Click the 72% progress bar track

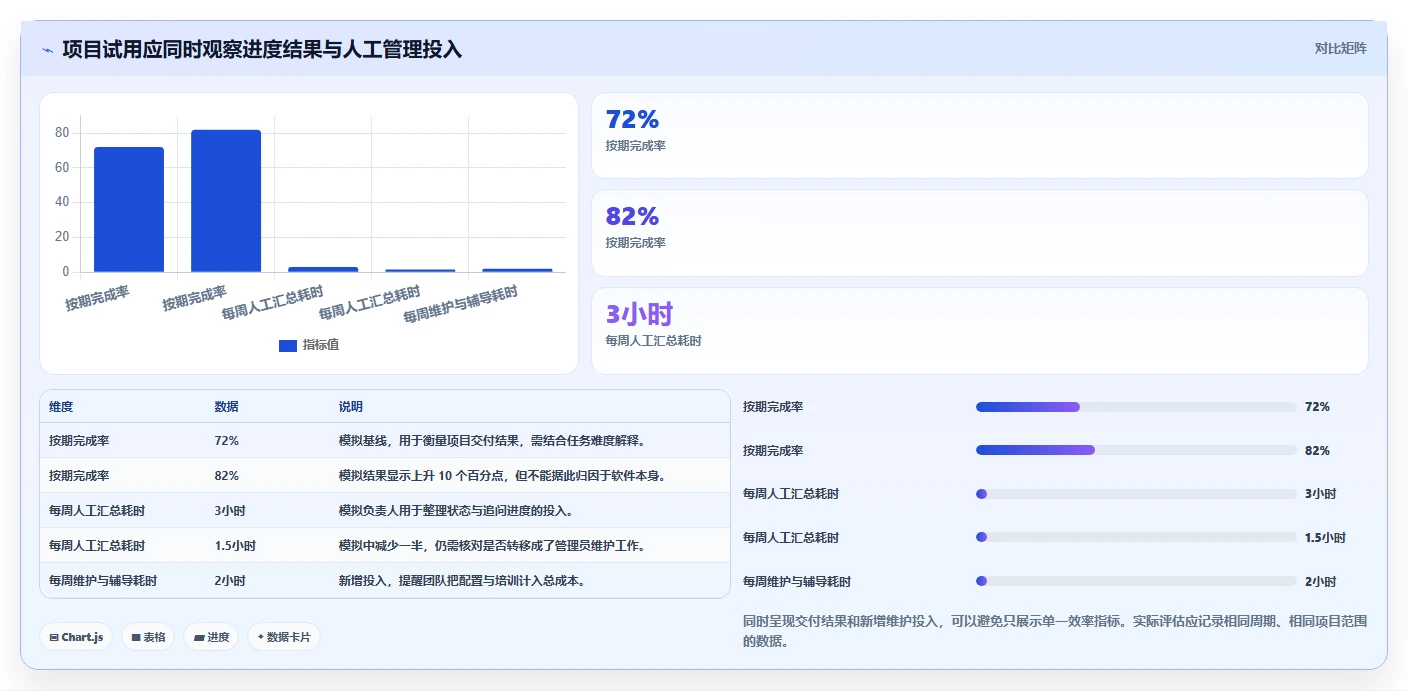coord(1136,407)
